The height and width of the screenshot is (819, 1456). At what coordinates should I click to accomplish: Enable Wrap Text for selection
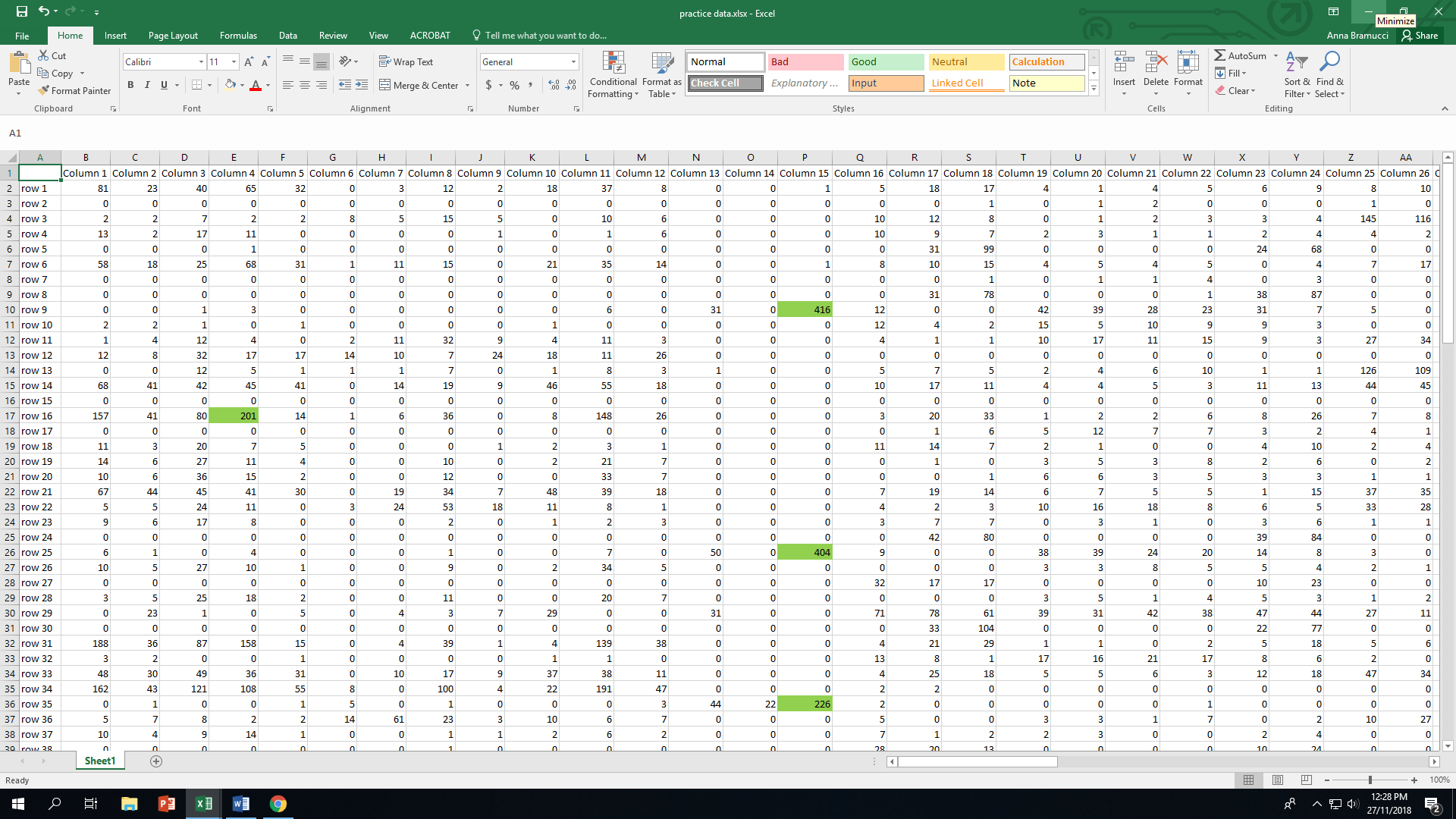(406, 61)
